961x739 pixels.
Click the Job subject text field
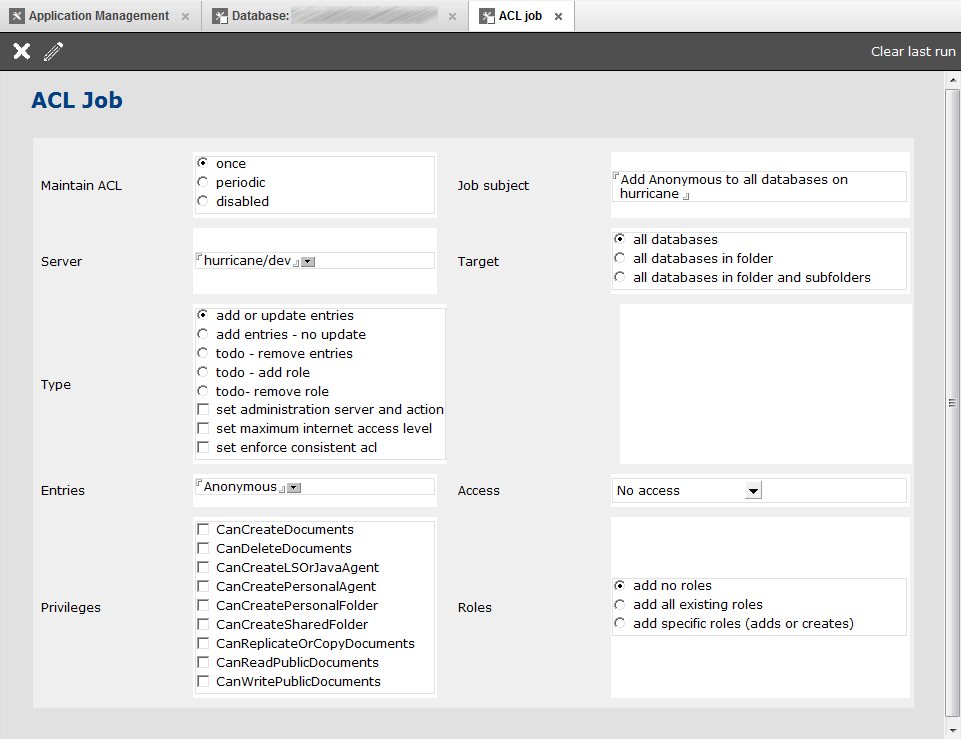coord(758,186)
